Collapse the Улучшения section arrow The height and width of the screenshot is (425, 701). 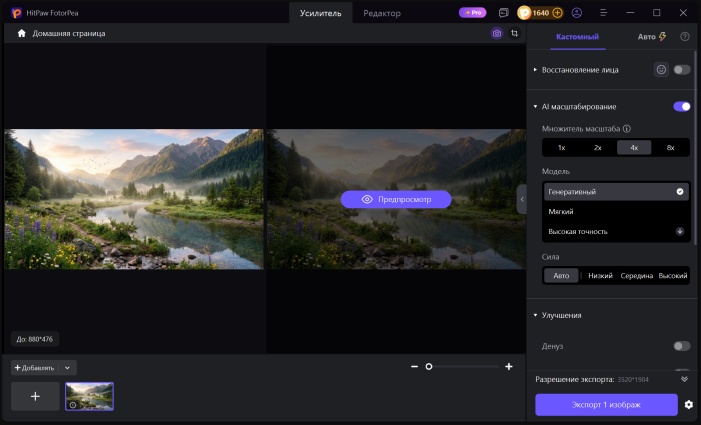tap(535, 315)
